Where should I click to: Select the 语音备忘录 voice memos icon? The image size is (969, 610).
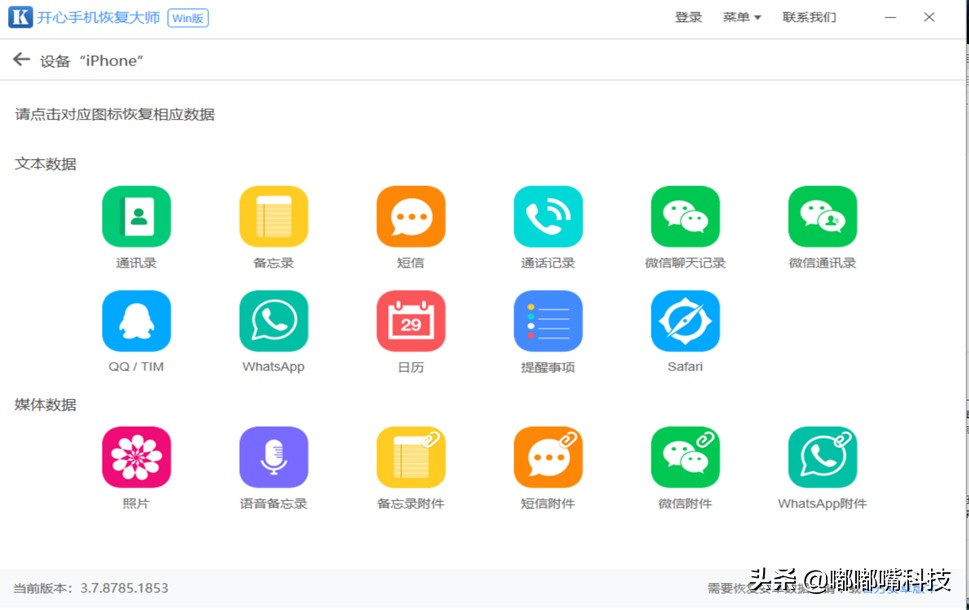click(x=273, y=456)
